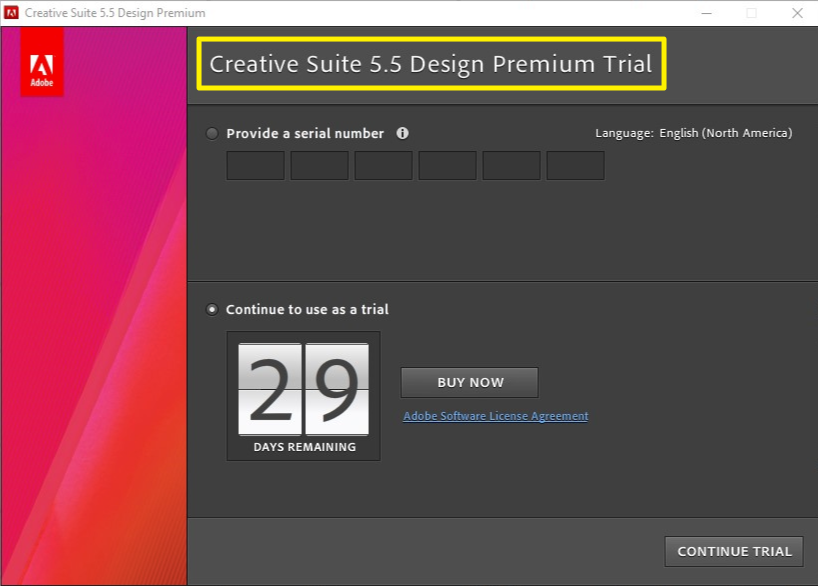Click the Adobe title bar app icon
This screenshot has width=818, height=586.
(x=11, y=13)
